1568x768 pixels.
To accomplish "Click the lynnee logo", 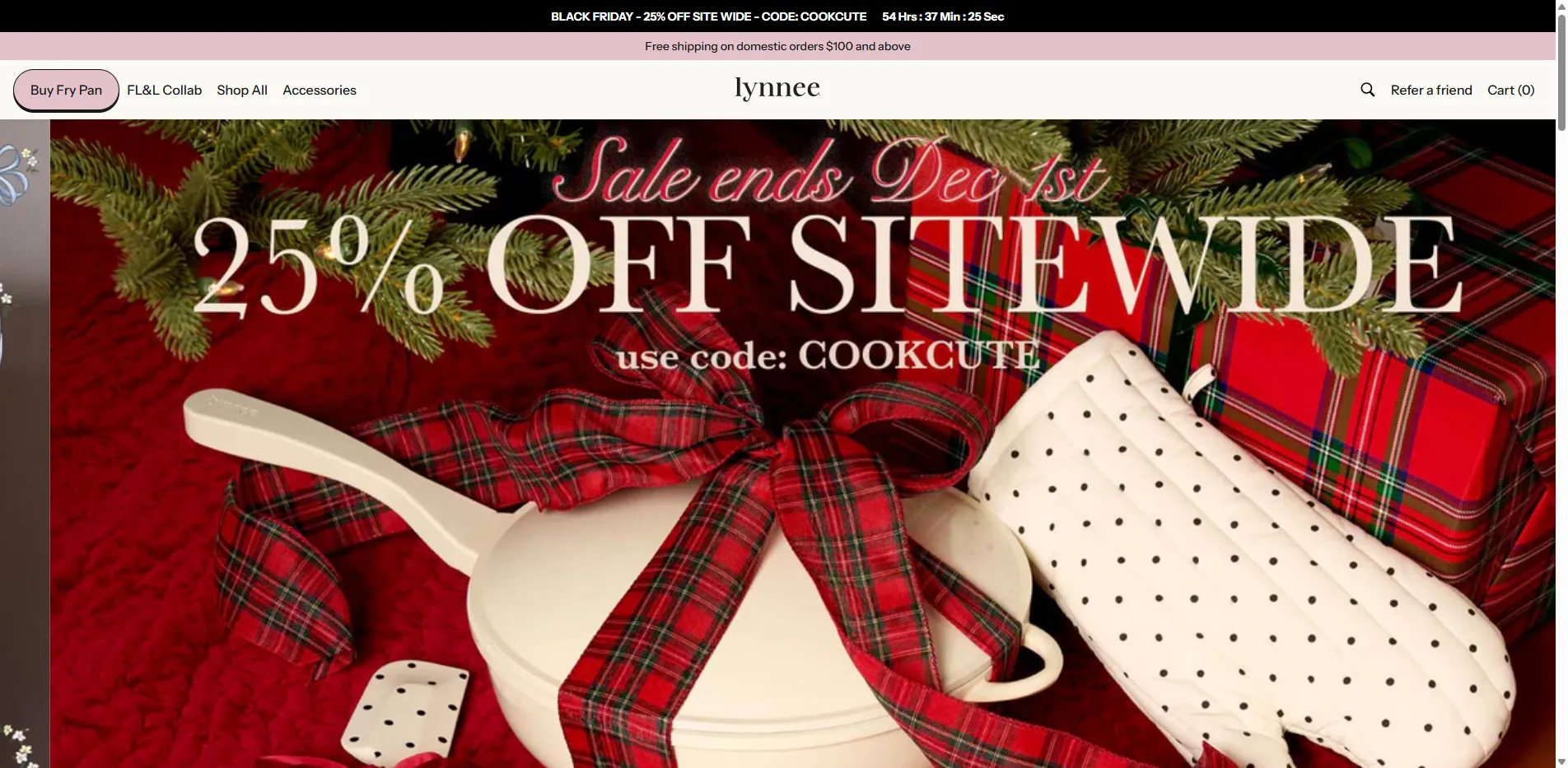I will coord(777,88).
